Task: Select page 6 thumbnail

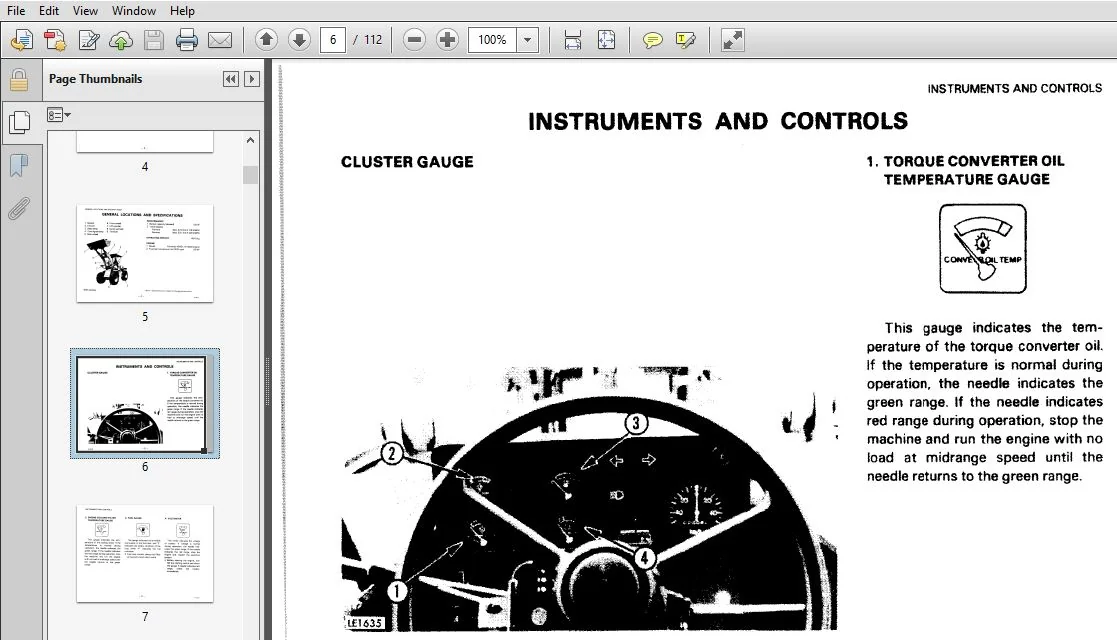Action: coord(145,403)
